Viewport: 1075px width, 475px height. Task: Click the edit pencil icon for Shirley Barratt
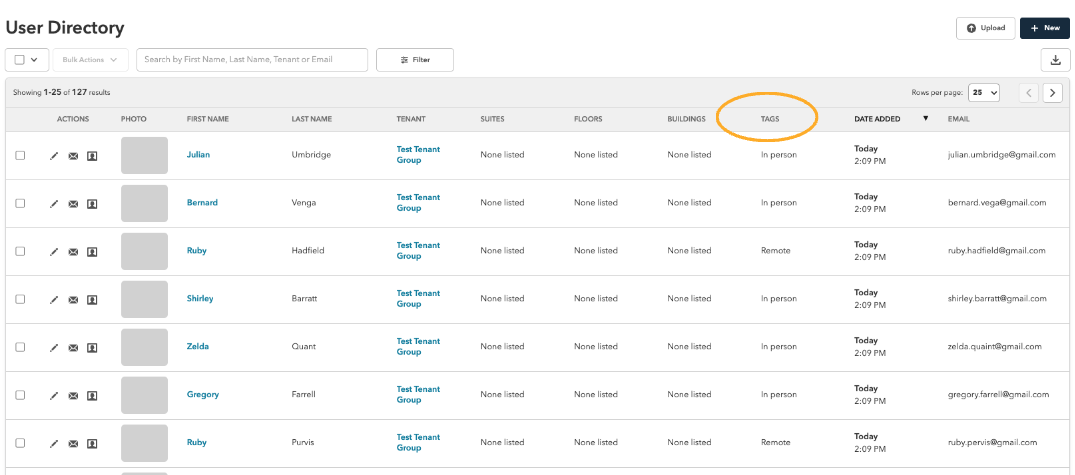click(54, 300)
